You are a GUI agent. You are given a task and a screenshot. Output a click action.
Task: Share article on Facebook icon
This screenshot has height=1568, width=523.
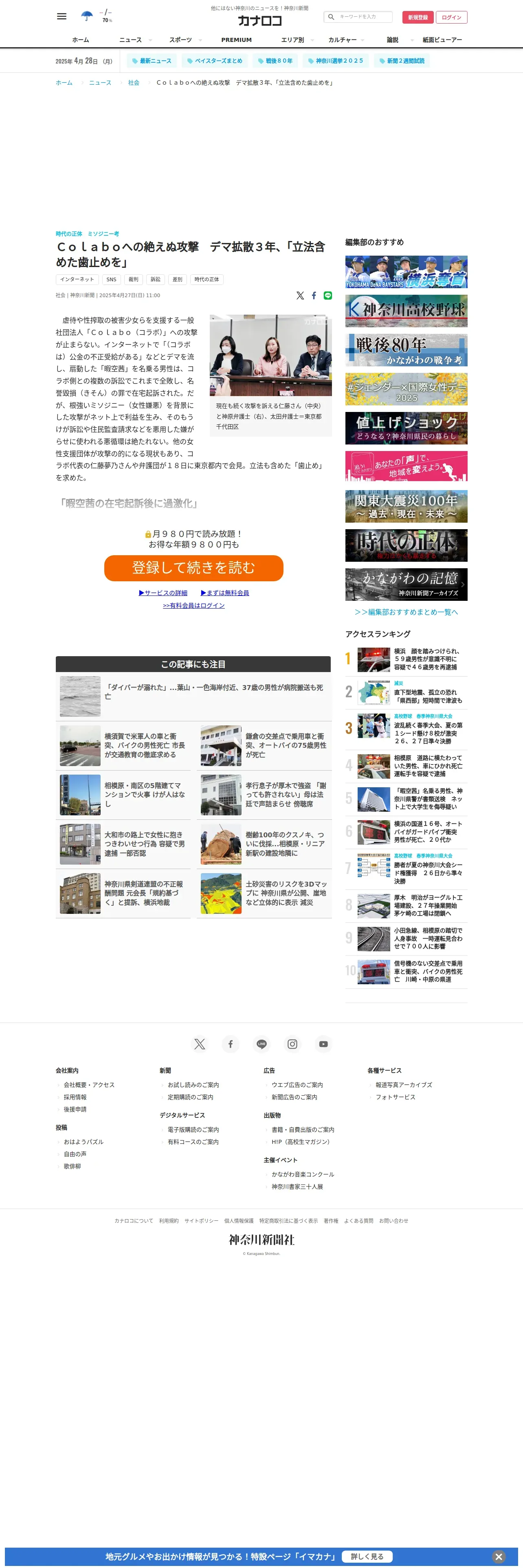[x=314, y=295]
